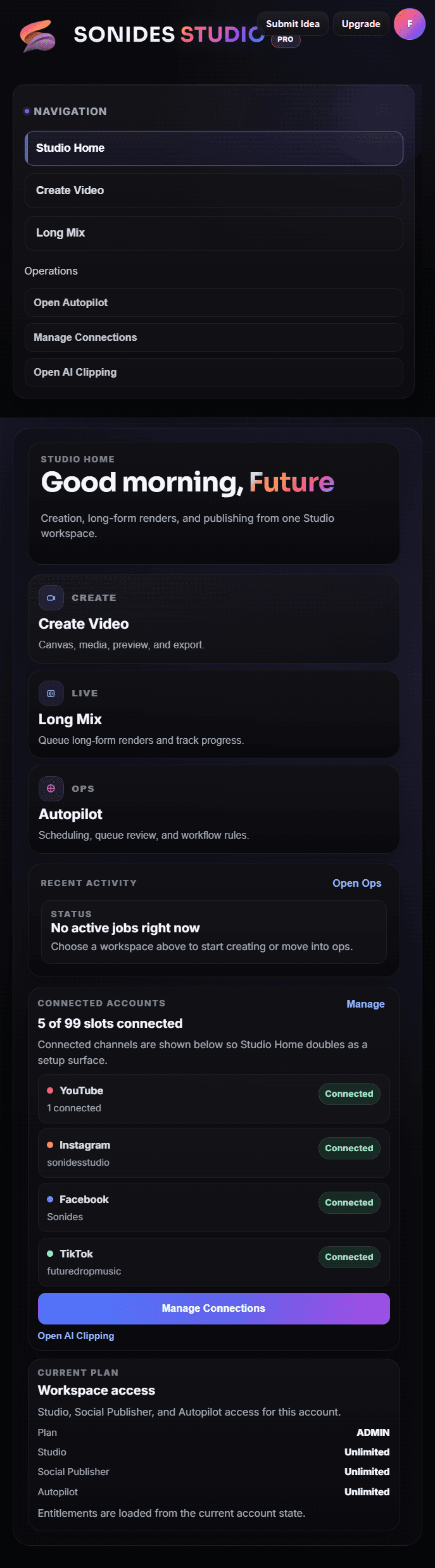435x1568 pixels.
Task: Click the Create Video camera icon
Action: click(x=51, y=598)
